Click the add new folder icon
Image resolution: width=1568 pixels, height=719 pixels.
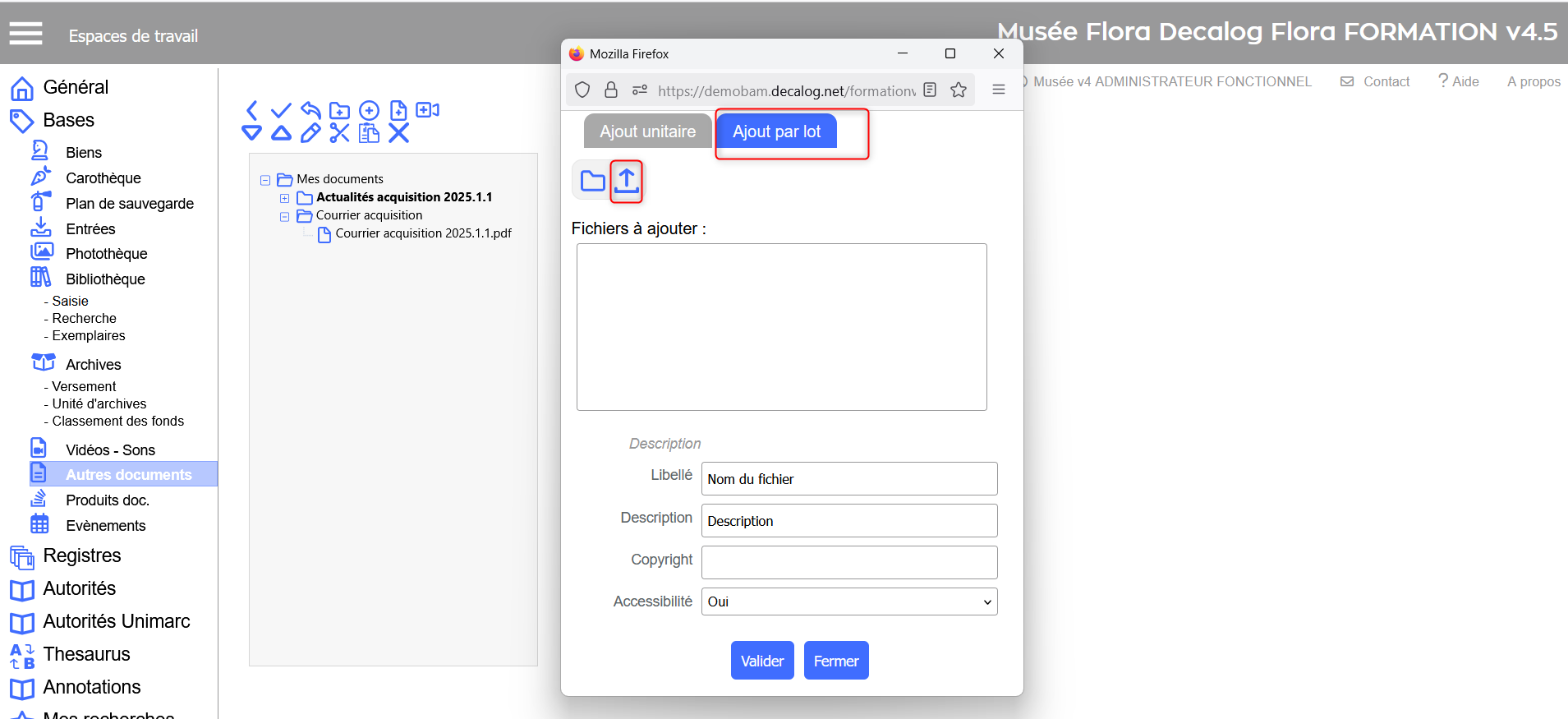[x=339, y=111]
